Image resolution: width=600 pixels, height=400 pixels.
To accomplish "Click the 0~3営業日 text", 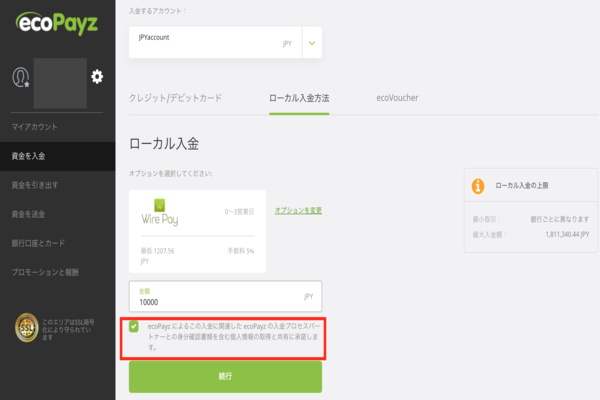I will pos(239,212).
